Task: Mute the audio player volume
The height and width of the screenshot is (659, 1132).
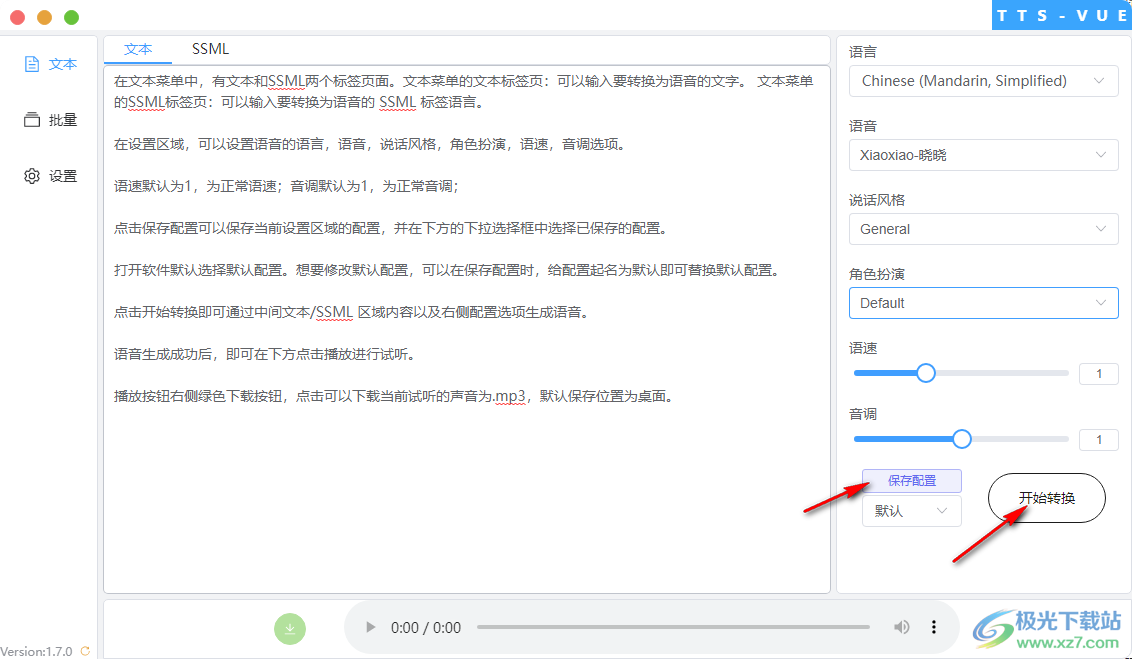Action: 901,627
